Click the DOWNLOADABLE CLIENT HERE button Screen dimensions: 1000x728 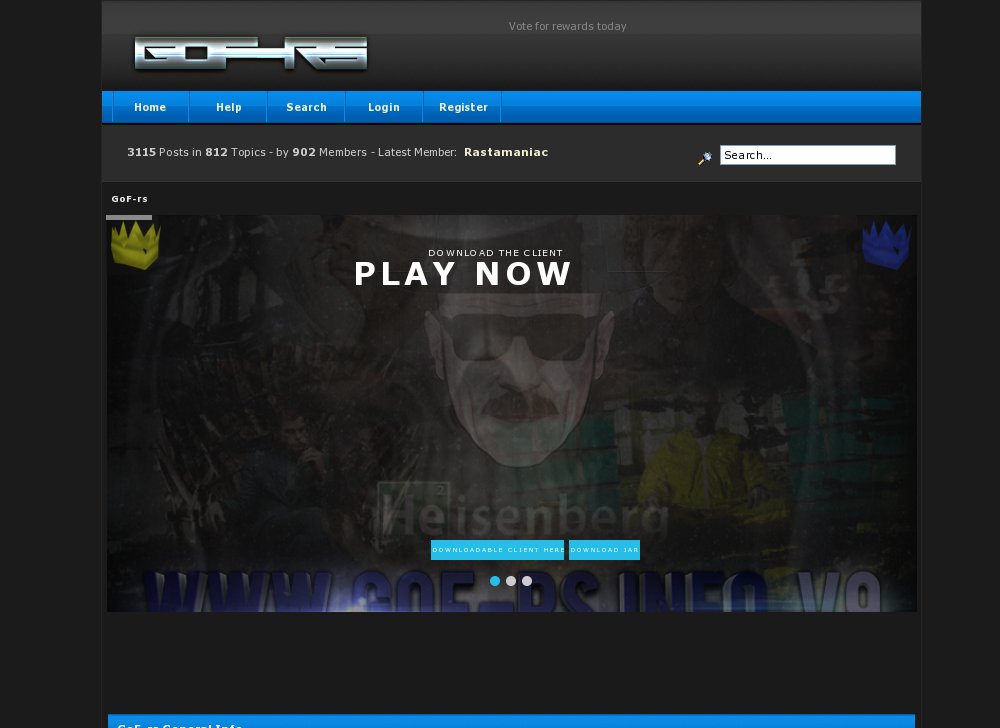(498, 550)
